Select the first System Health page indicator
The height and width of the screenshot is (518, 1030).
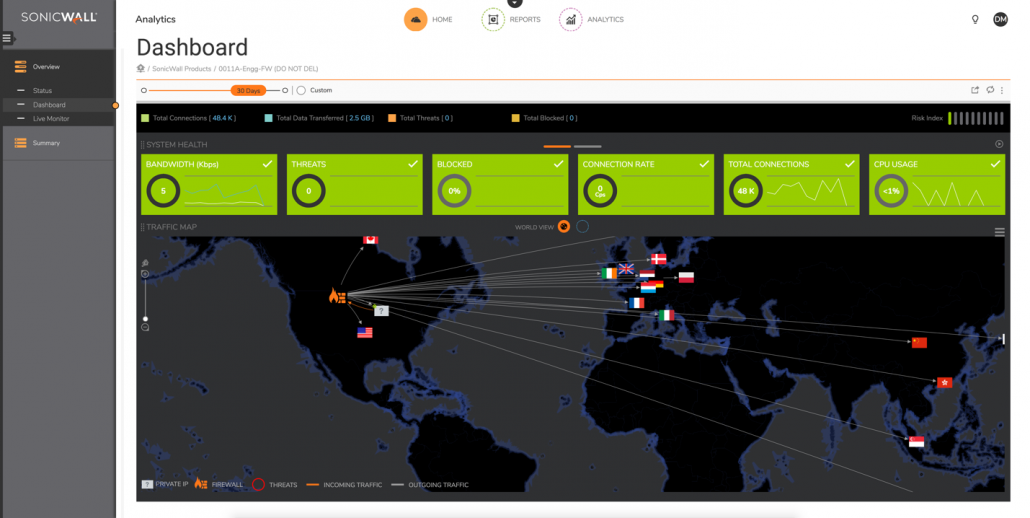pos(557,146)
